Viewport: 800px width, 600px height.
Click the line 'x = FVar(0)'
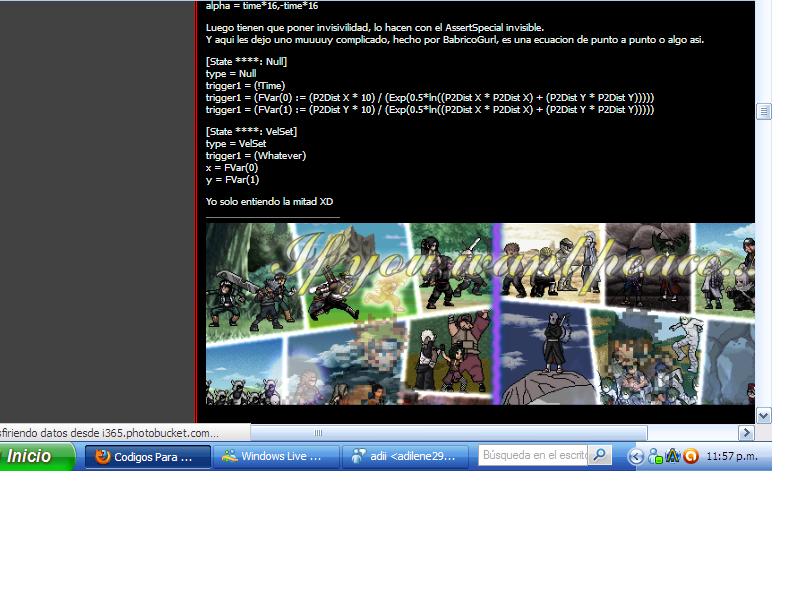[232, 168]
